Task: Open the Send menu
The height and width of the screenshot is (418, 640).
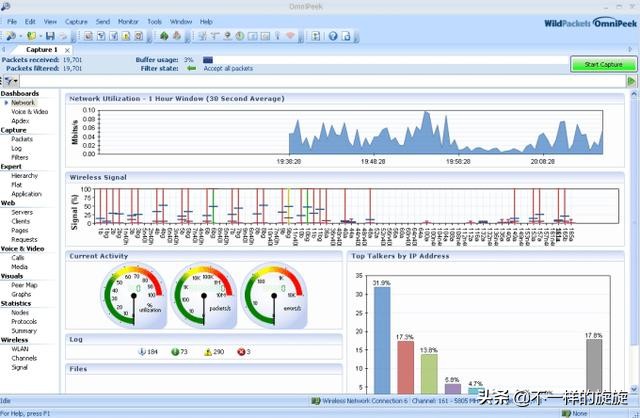Action: pos(103,22)
